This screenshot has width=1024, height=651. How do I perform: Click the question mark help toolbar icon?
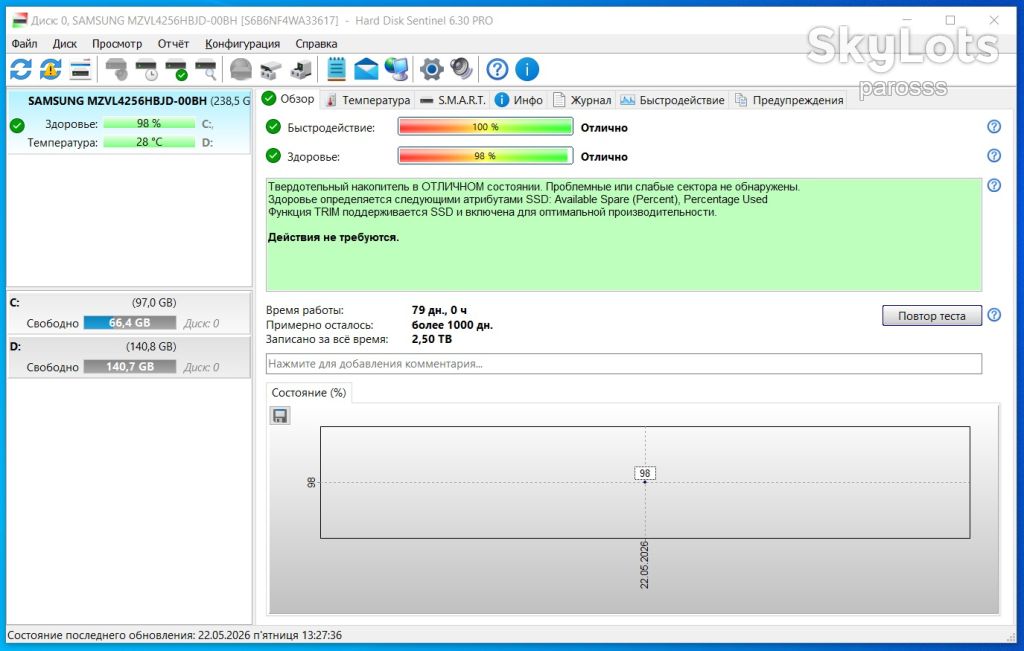pyautogui.click(x=497, y=69)
